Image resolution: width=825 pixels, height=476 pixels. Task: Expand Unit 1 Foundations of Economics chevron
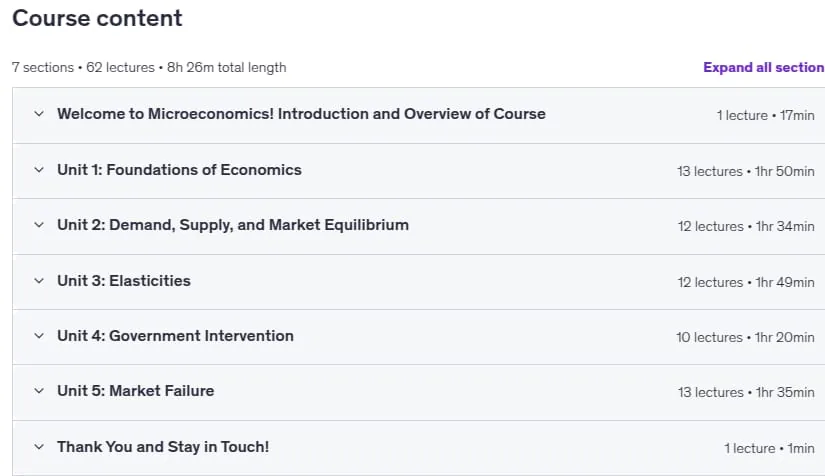[x=39, y=170]
